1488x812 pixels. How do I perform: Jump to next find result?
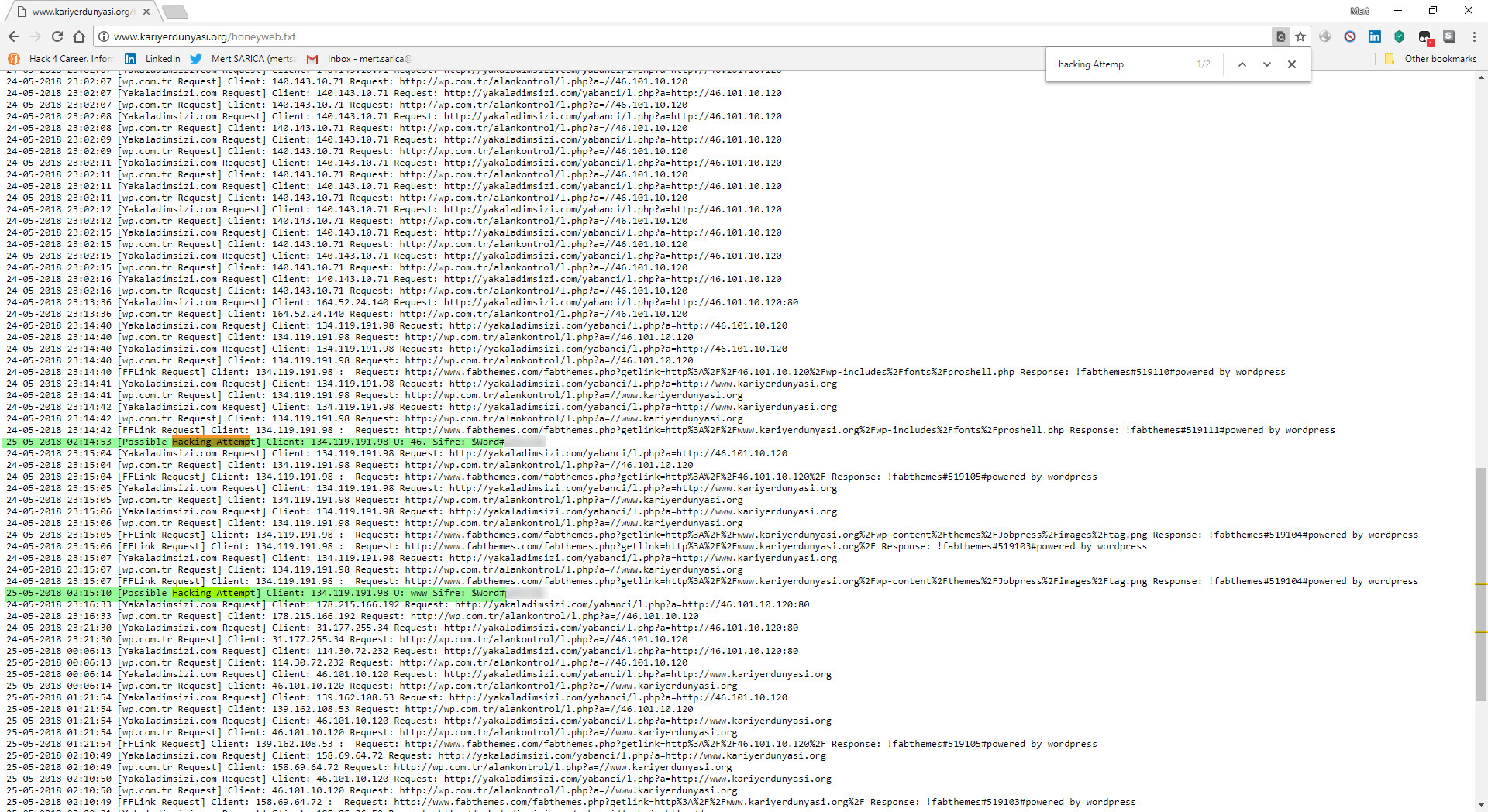pyautogui.click(x=1267, y=64)
